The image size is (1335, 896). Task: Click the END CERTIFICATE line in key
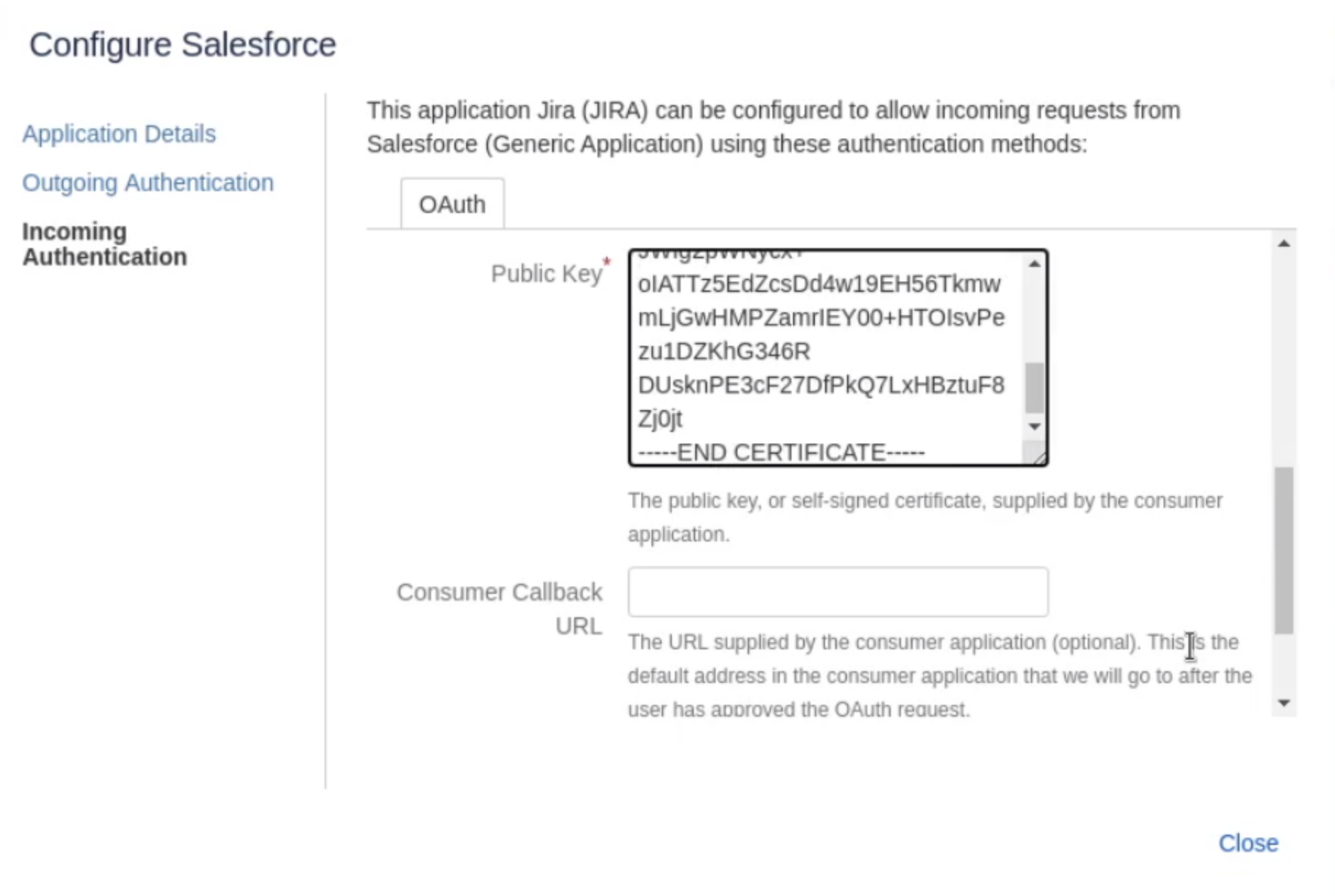781,452
